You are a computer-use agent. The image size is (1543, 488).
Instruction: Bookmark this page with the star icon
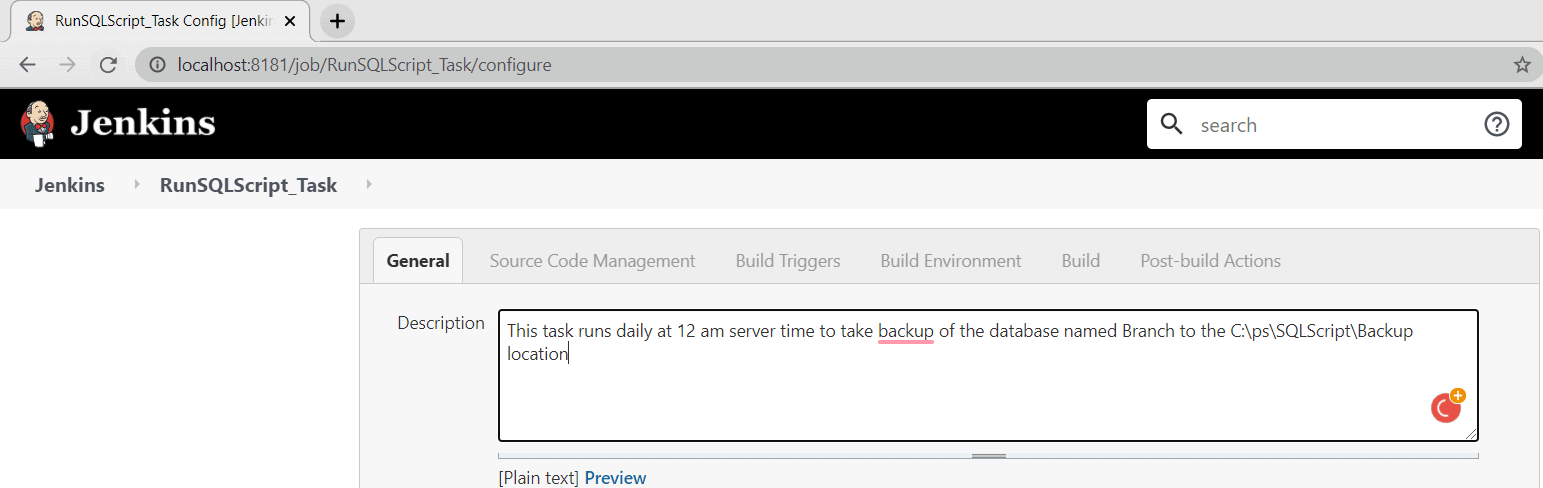pos(1522,65)
